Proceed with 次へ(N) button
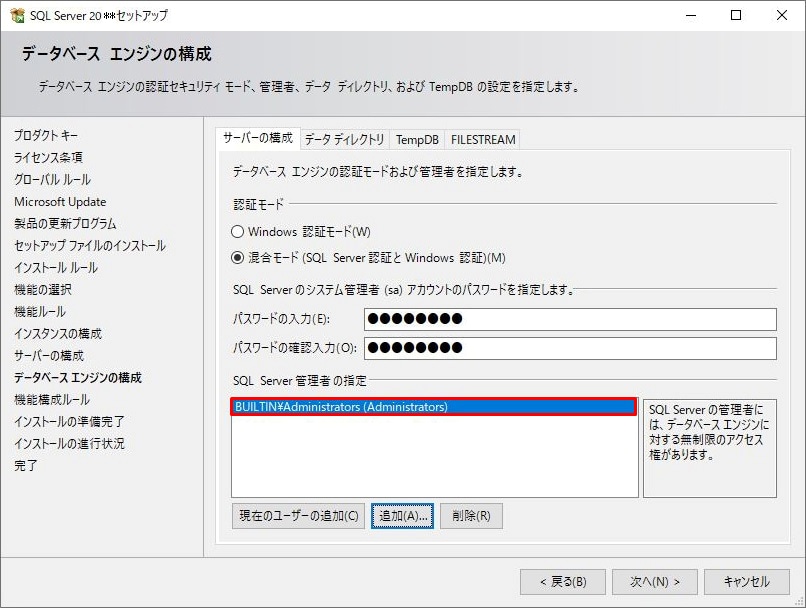The width and height of the screenshot is (806, 608). [655, 581]
